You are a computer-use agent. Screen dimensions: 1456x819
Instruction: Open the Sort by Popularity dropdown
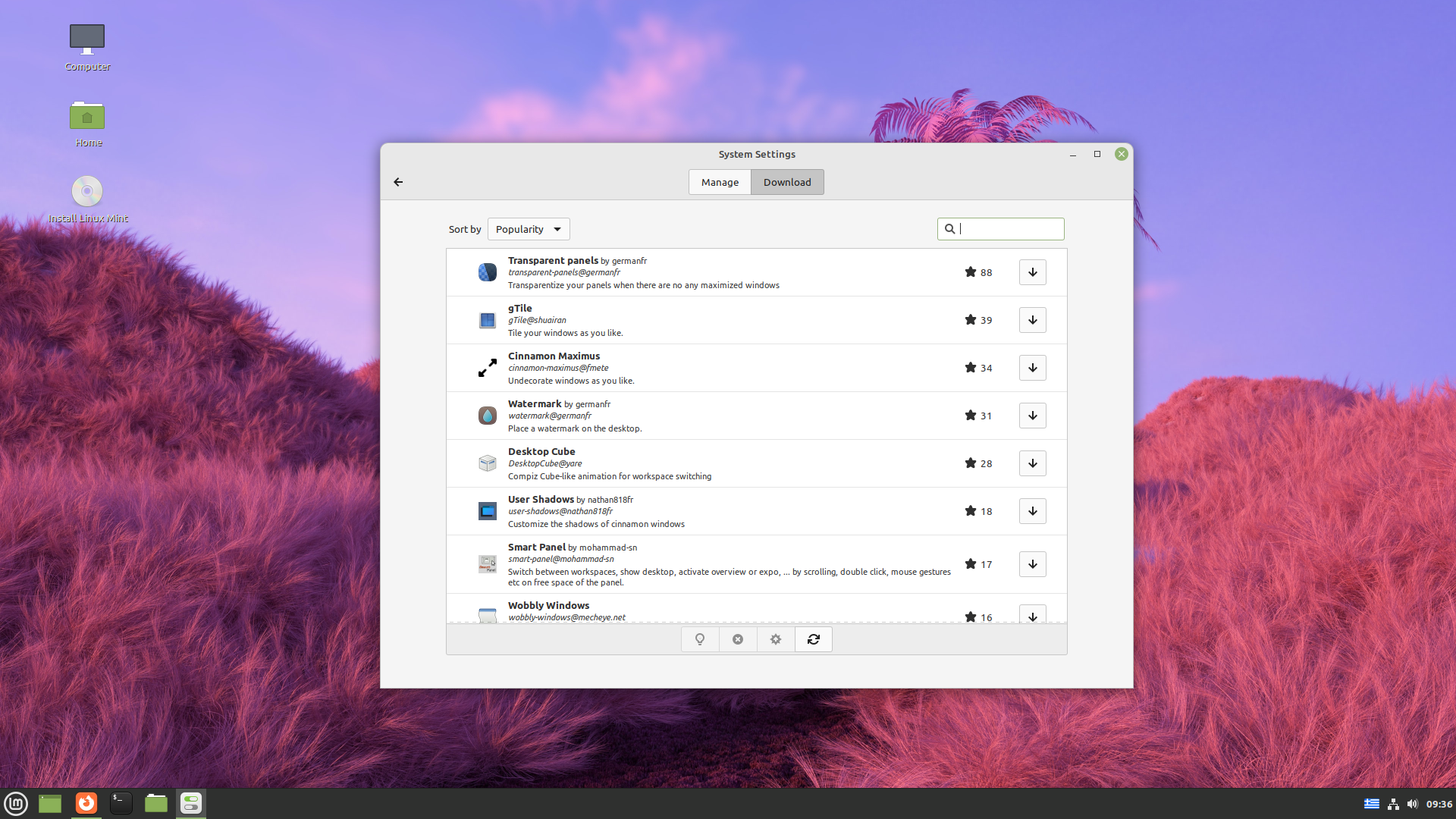point(529,229)
